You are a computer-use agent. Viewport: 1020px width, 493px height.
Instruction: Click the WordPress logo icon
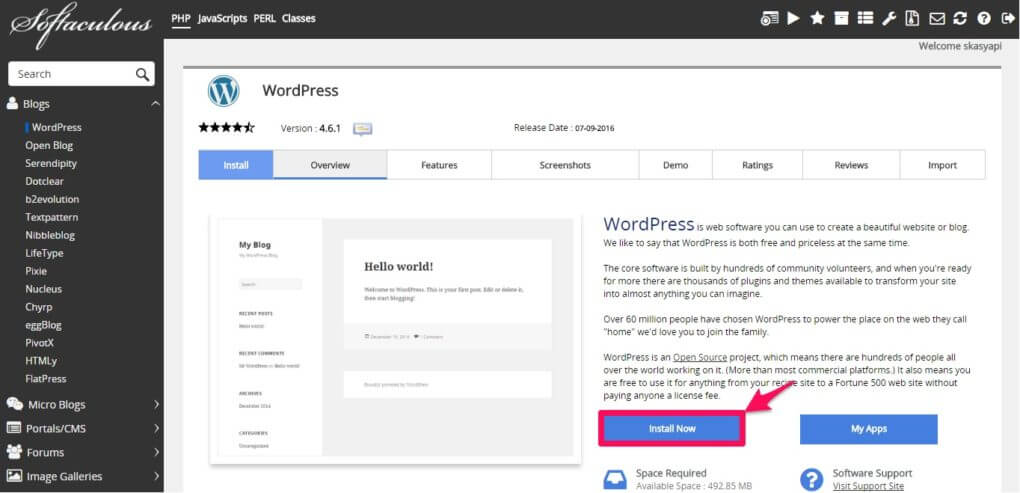224,91
